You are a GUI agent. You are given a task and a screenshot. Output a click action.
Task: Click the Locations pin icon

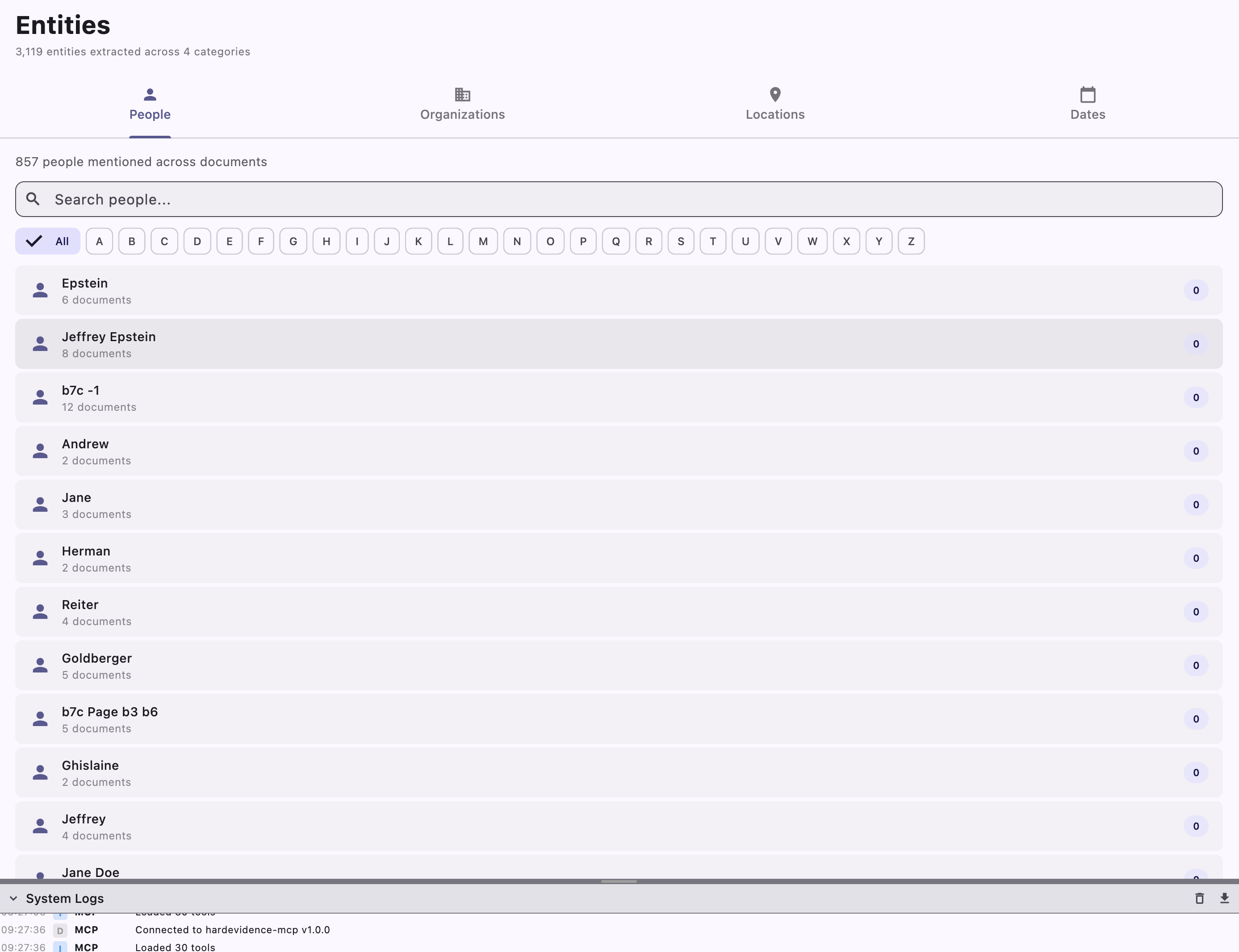click(x=775, y=94)
